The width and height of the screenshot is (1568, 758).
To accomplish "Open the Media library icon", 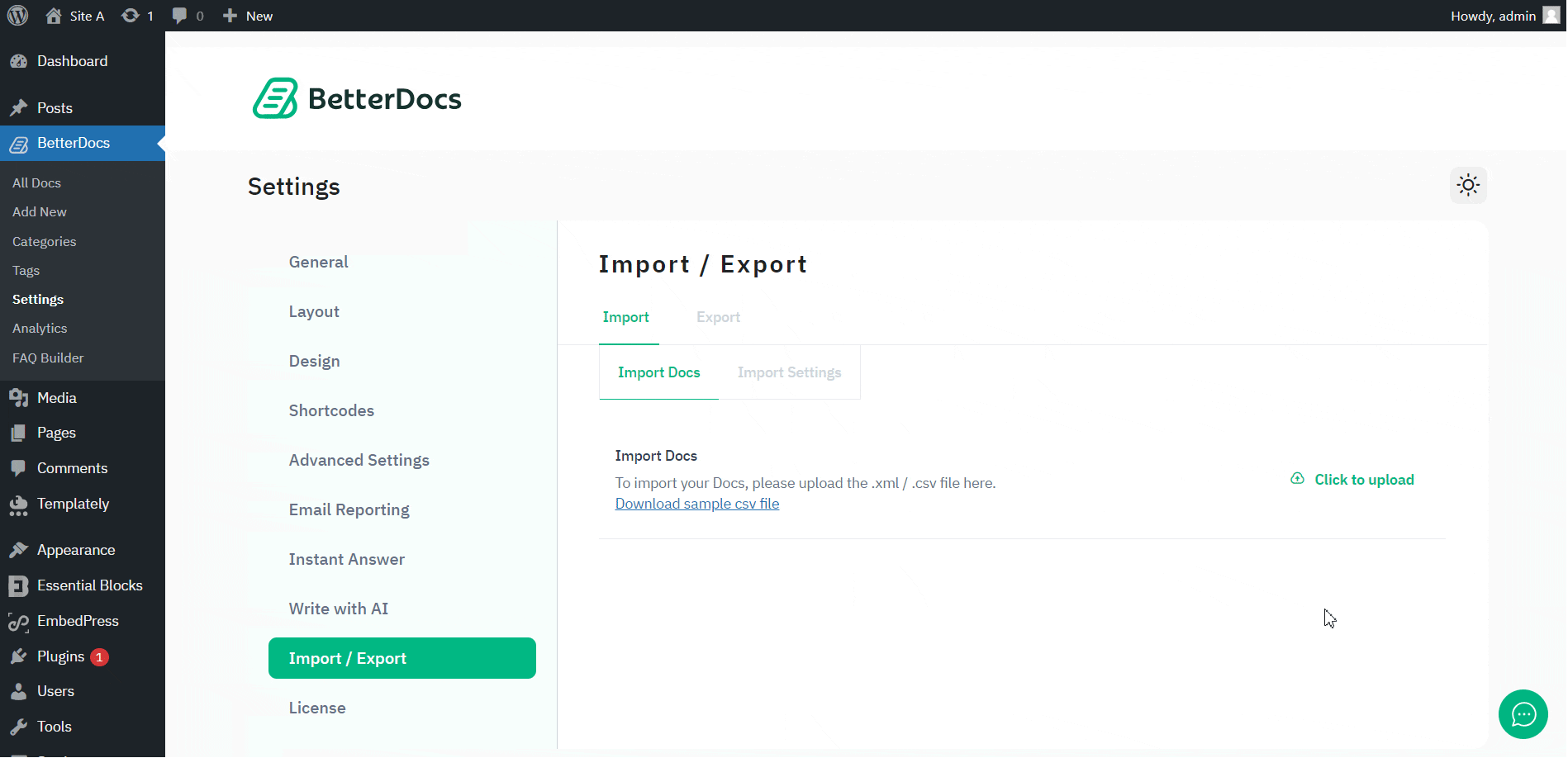I will [19, 397].
